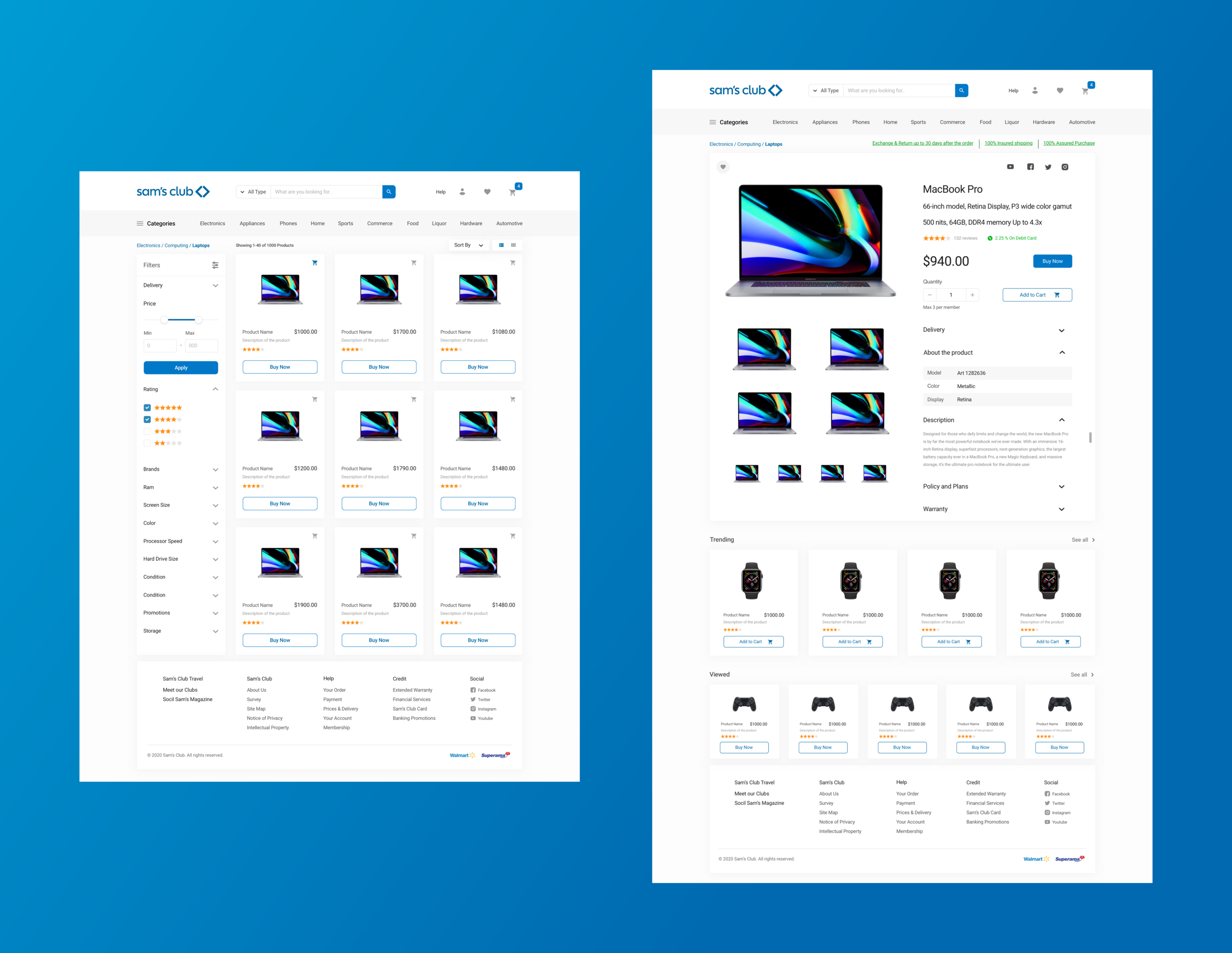Open the Sort By dropdown
The height and width of the screenshot is (953, 1232).
pyautogui.click(x=468, y=245)
